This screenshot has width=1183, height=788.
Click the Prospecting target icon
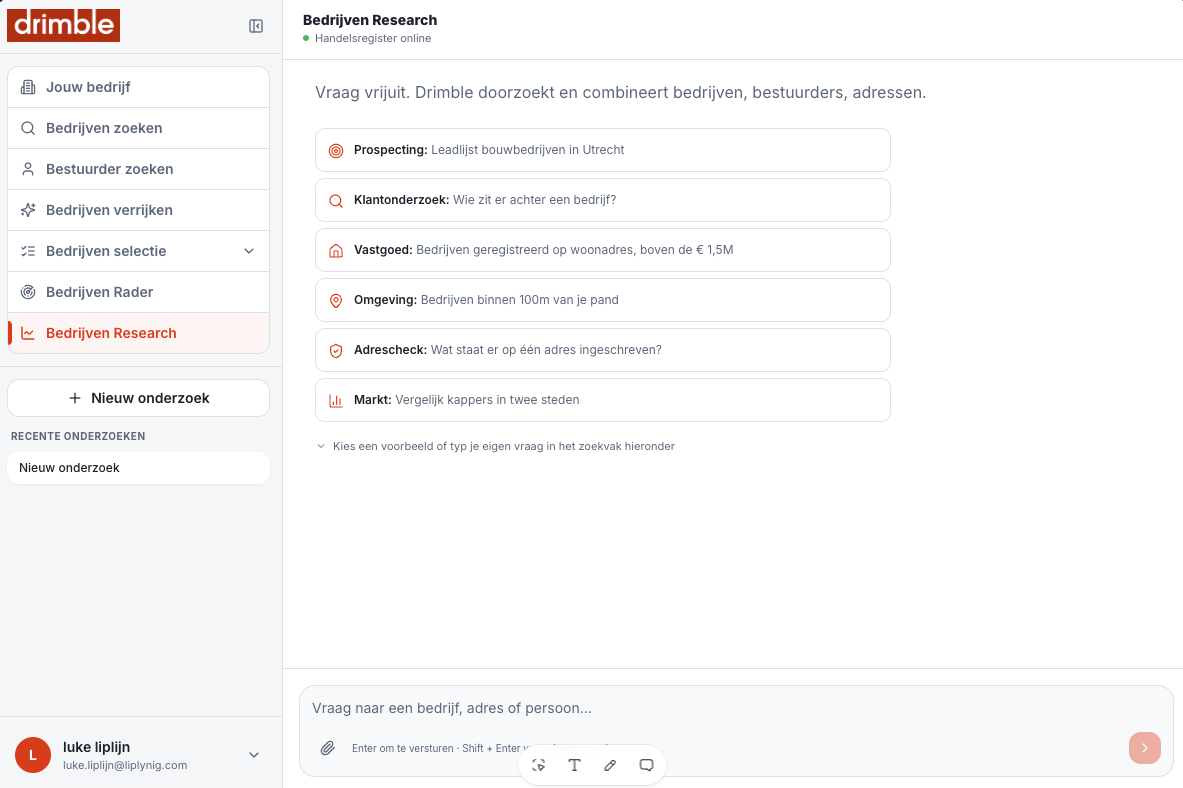pyautogui.click(x=336, y=151)
